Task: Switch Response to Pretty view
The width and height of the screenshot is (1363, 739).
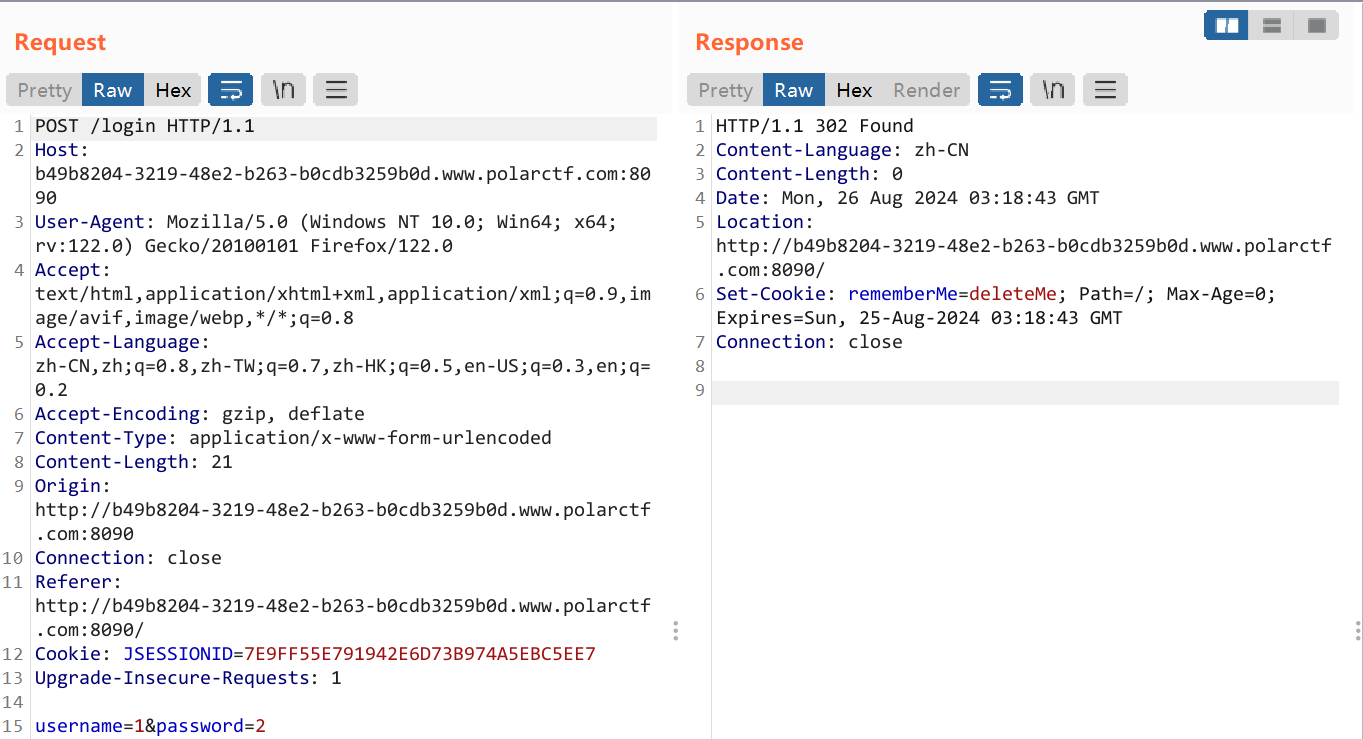Action: pyautogui.click(x=725, y=90)
